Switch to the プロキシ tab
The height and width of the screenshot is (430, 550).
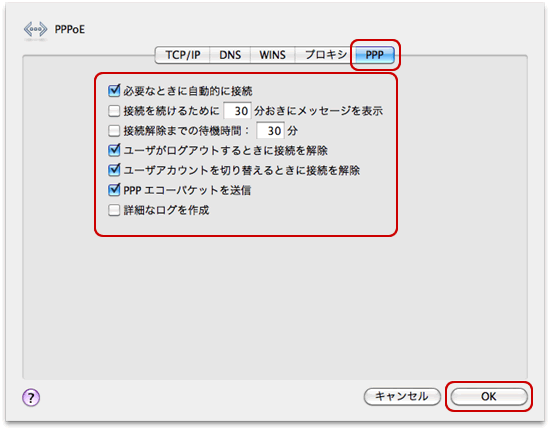[x=326, y=55]
